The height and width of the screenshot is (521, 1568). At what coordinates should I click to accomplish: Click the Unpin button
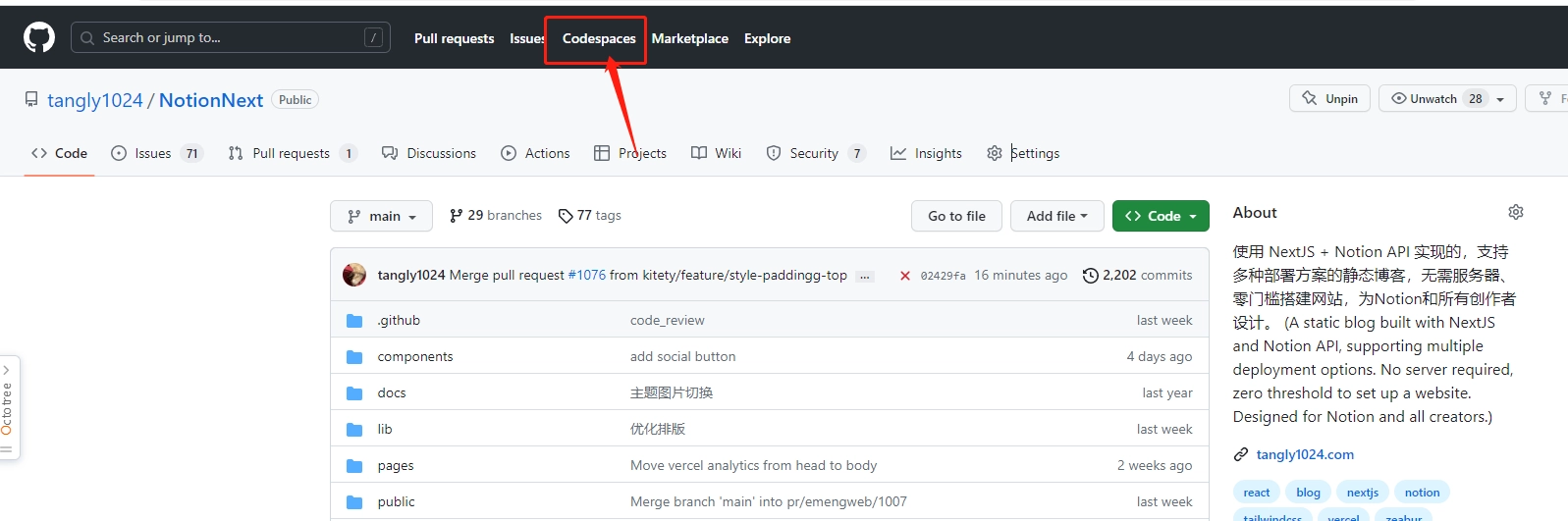point(1329,98)
